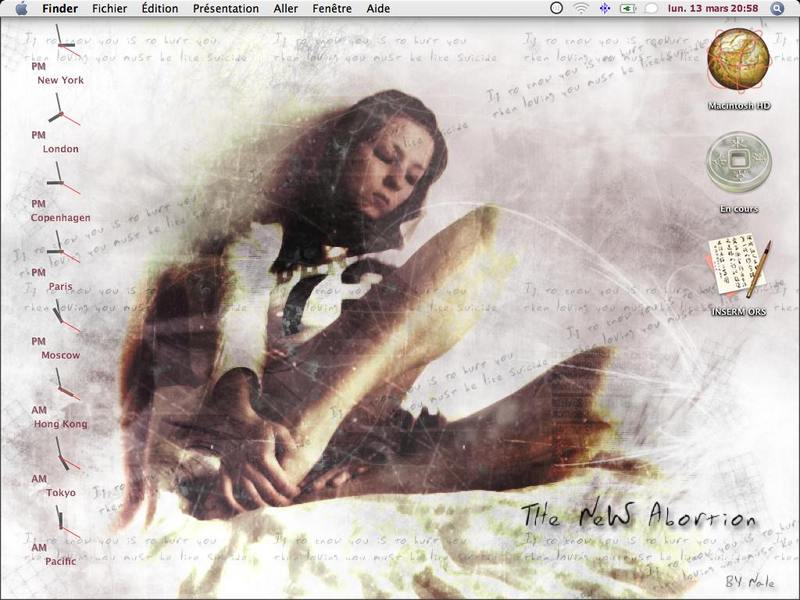Open the Aide menu
800x600 pixels.
tap(378, 9)
